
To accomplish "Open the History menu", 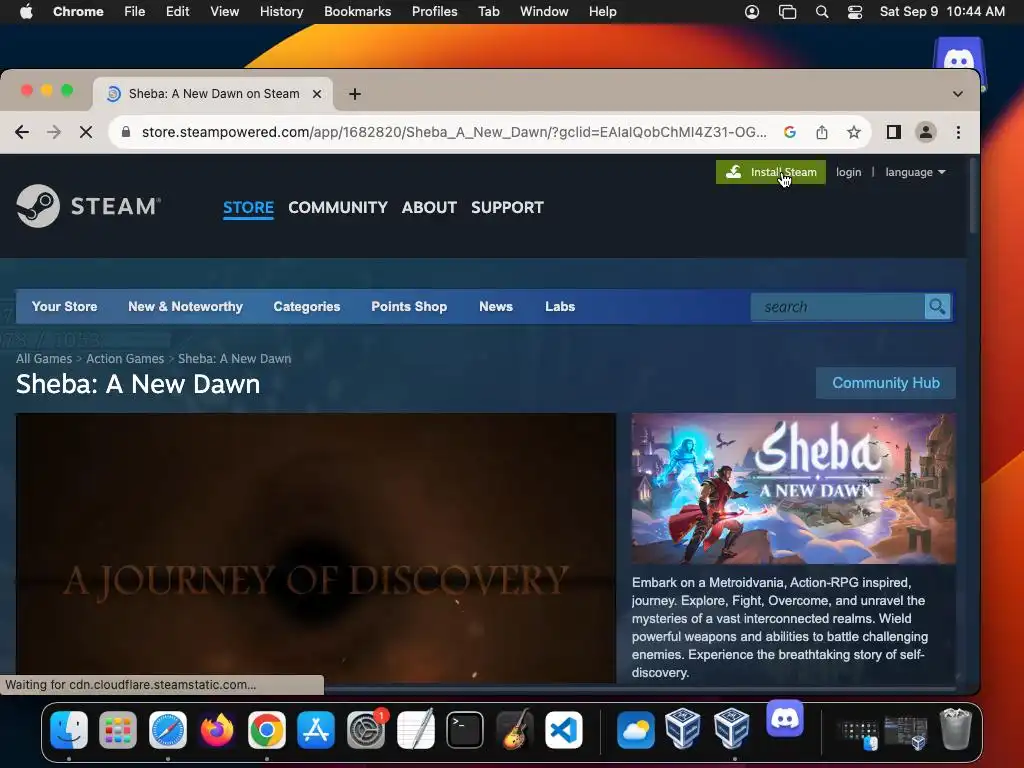I will coord(281,12).
